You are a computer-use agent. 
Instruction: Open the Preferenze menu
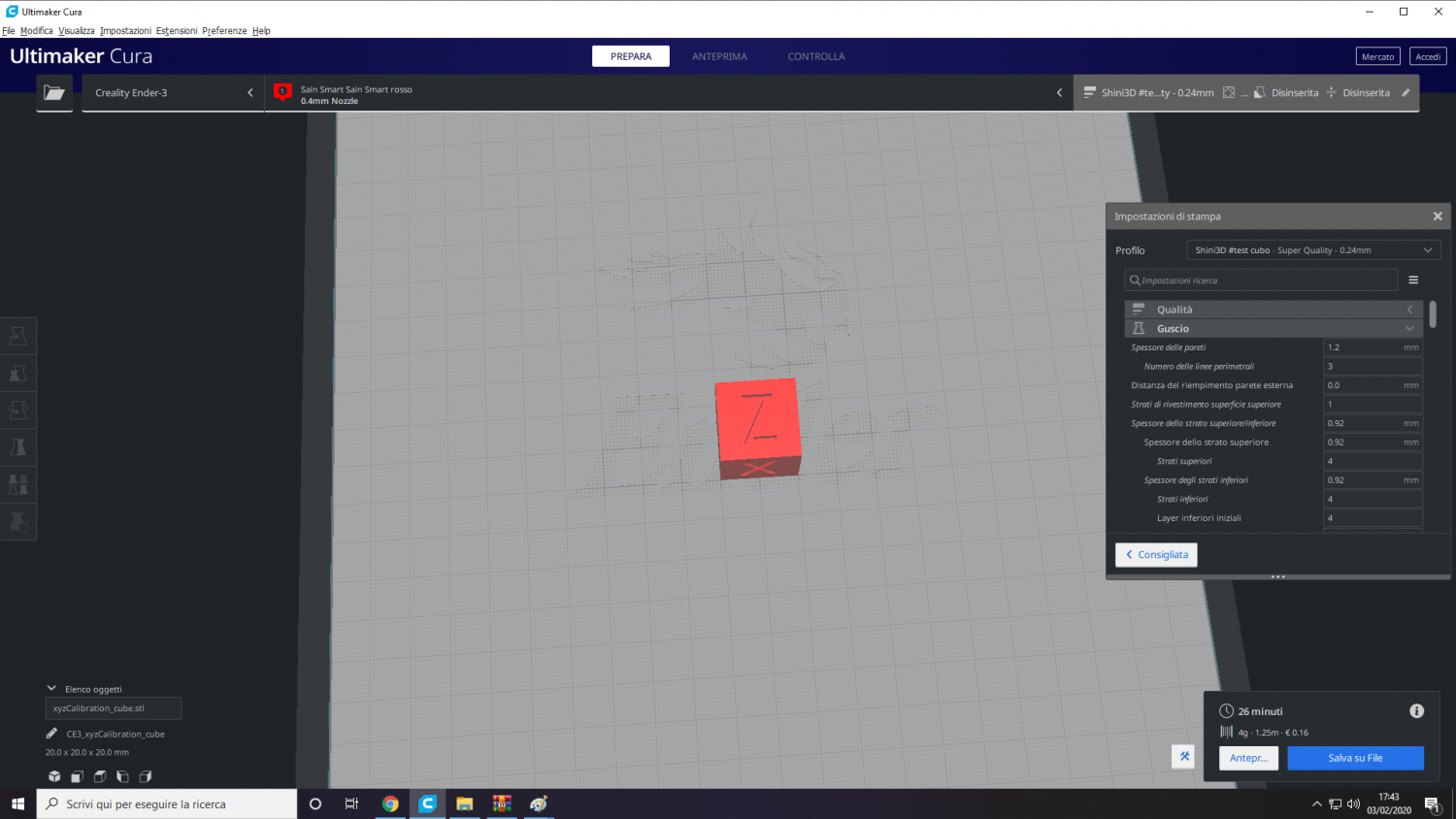coord(224,31)
